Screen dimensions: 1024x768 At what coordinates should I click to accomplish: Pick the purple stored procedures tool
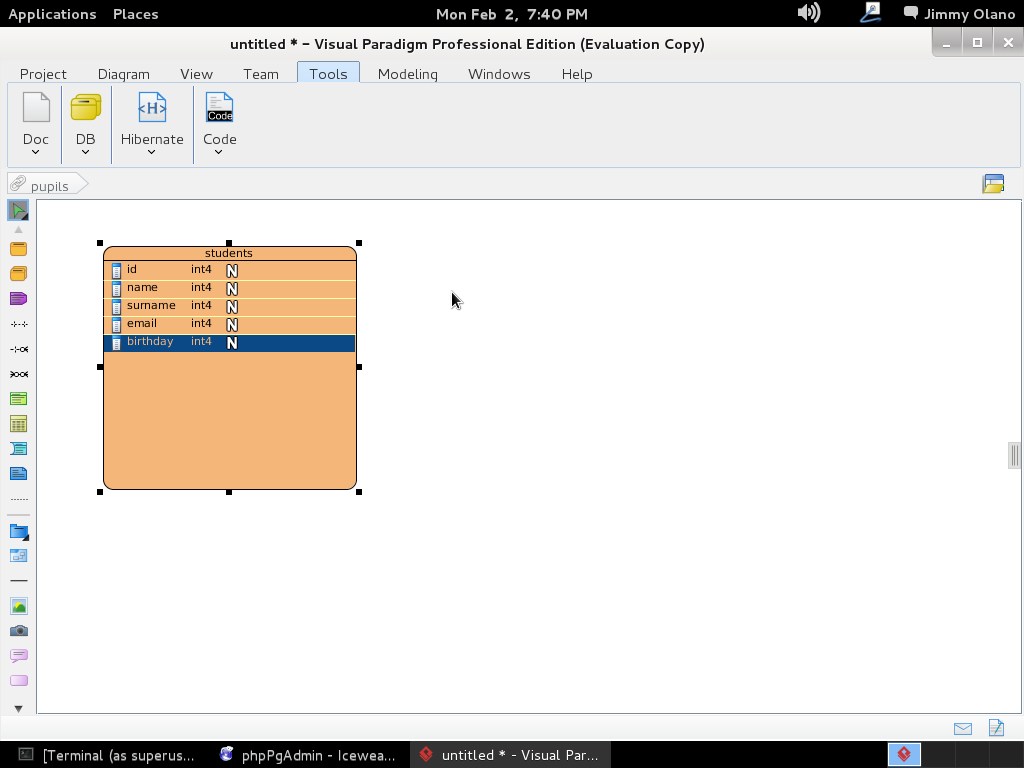[x=18, y=299]
